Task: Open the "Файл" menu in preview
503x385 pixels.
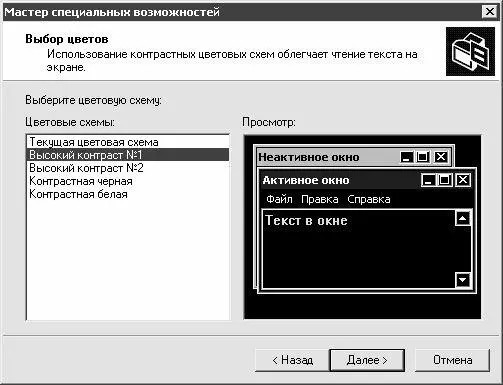Action: click(279, 199)
